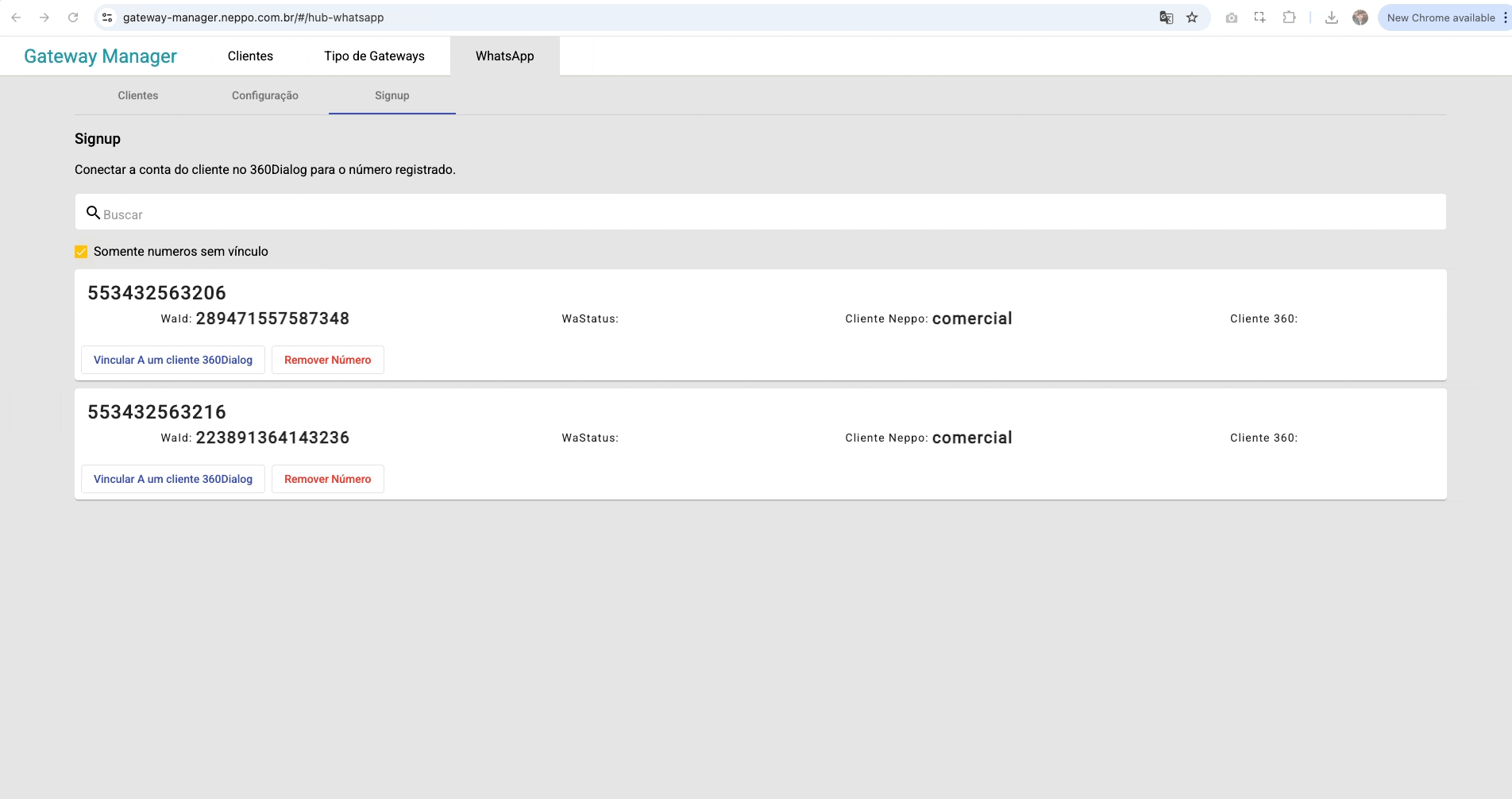Open the Chrome profile avatar

coord(1360,17)
